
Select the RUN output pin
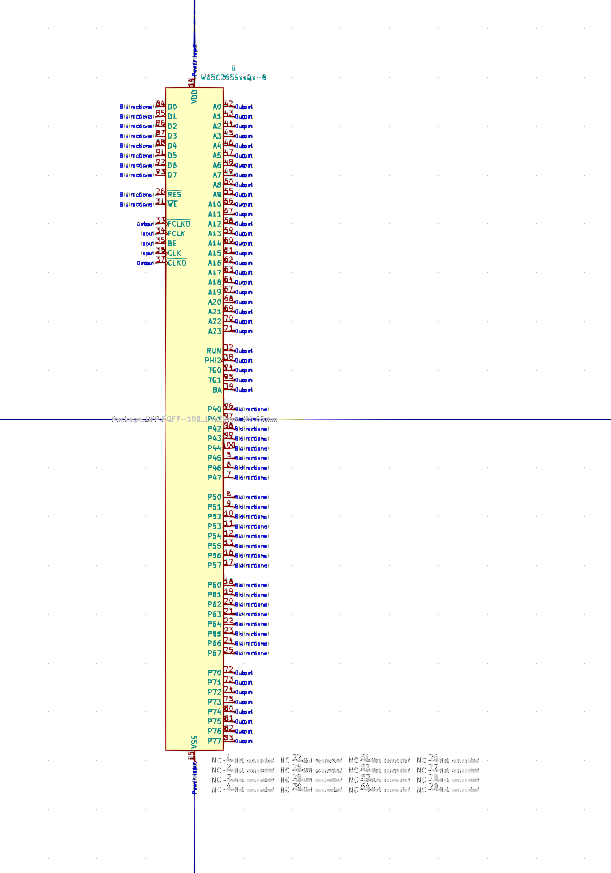tap(228, 350)
